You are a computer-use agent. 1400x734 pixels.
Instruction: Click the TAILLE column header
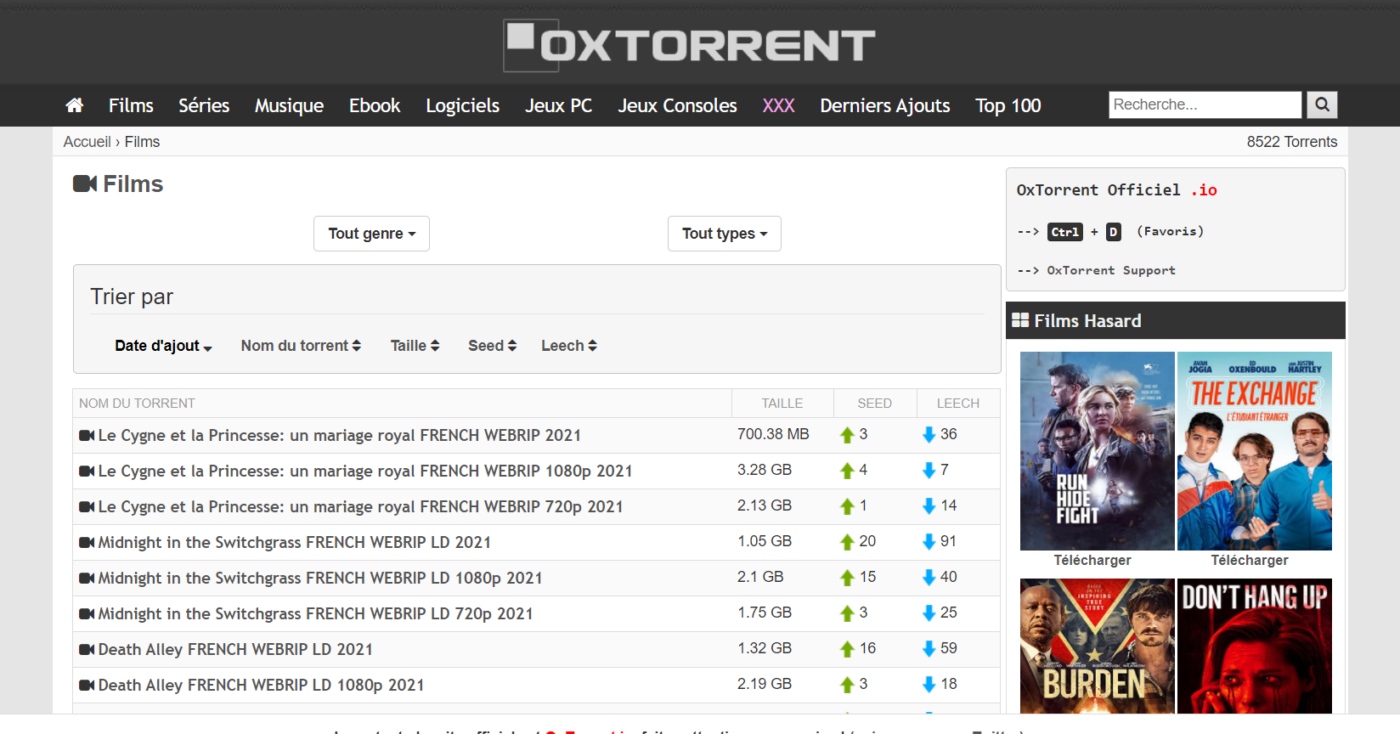point(782,403)
